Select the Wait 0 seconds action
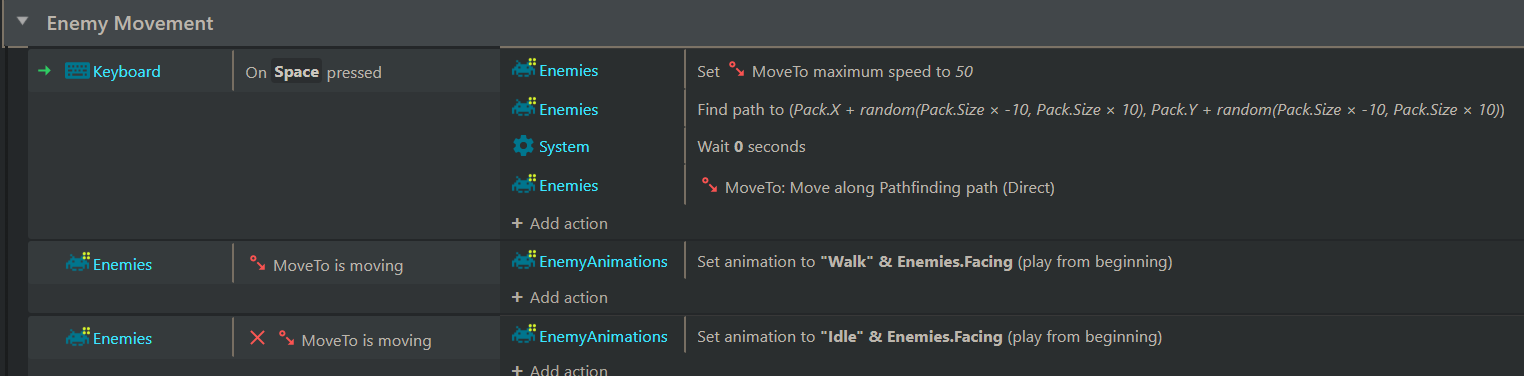The image size is (1524, 376). (x=1104, y=146)
